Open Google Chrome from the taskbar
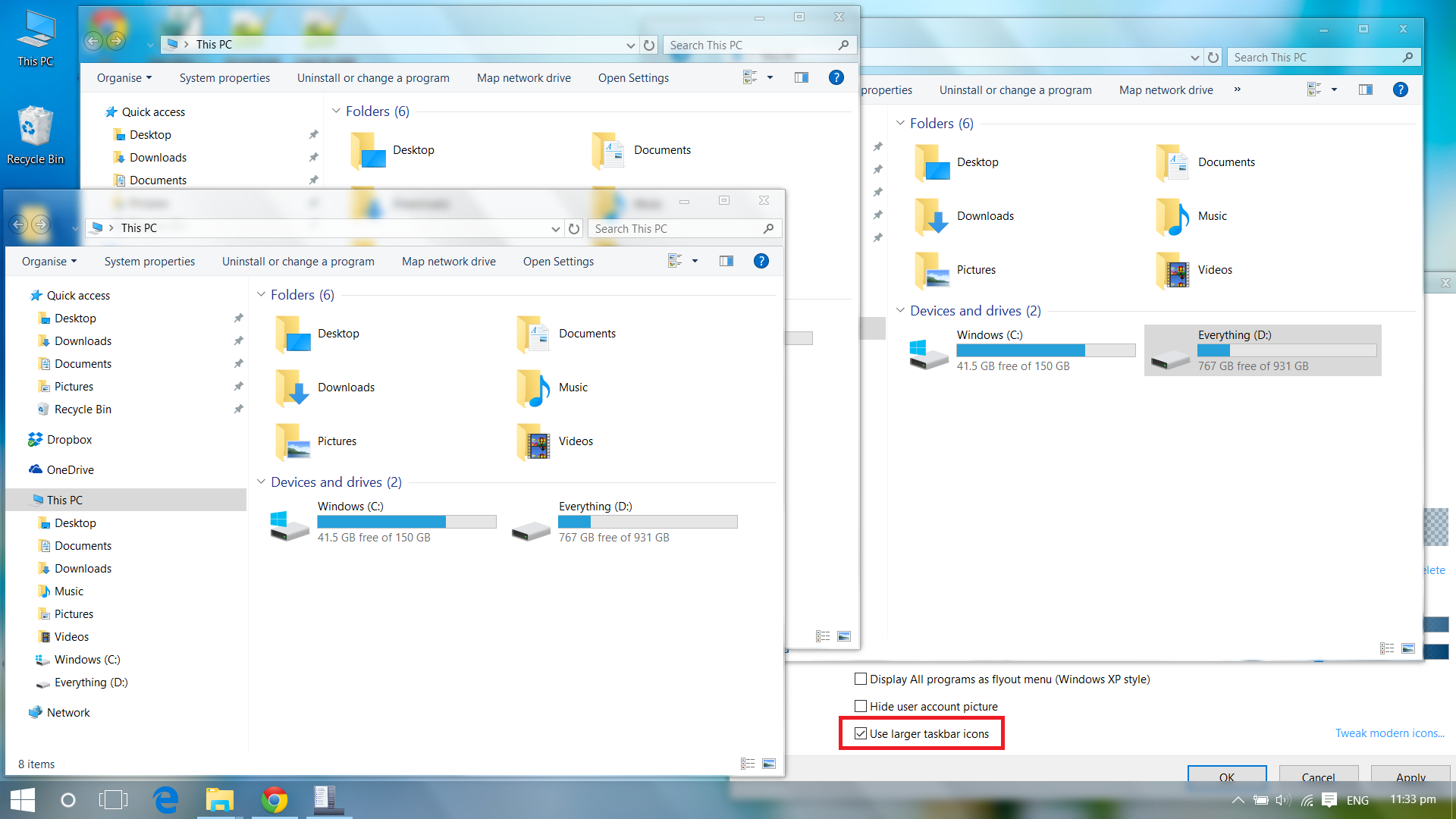The image size is (1456, 819). [x=274, y=799]
